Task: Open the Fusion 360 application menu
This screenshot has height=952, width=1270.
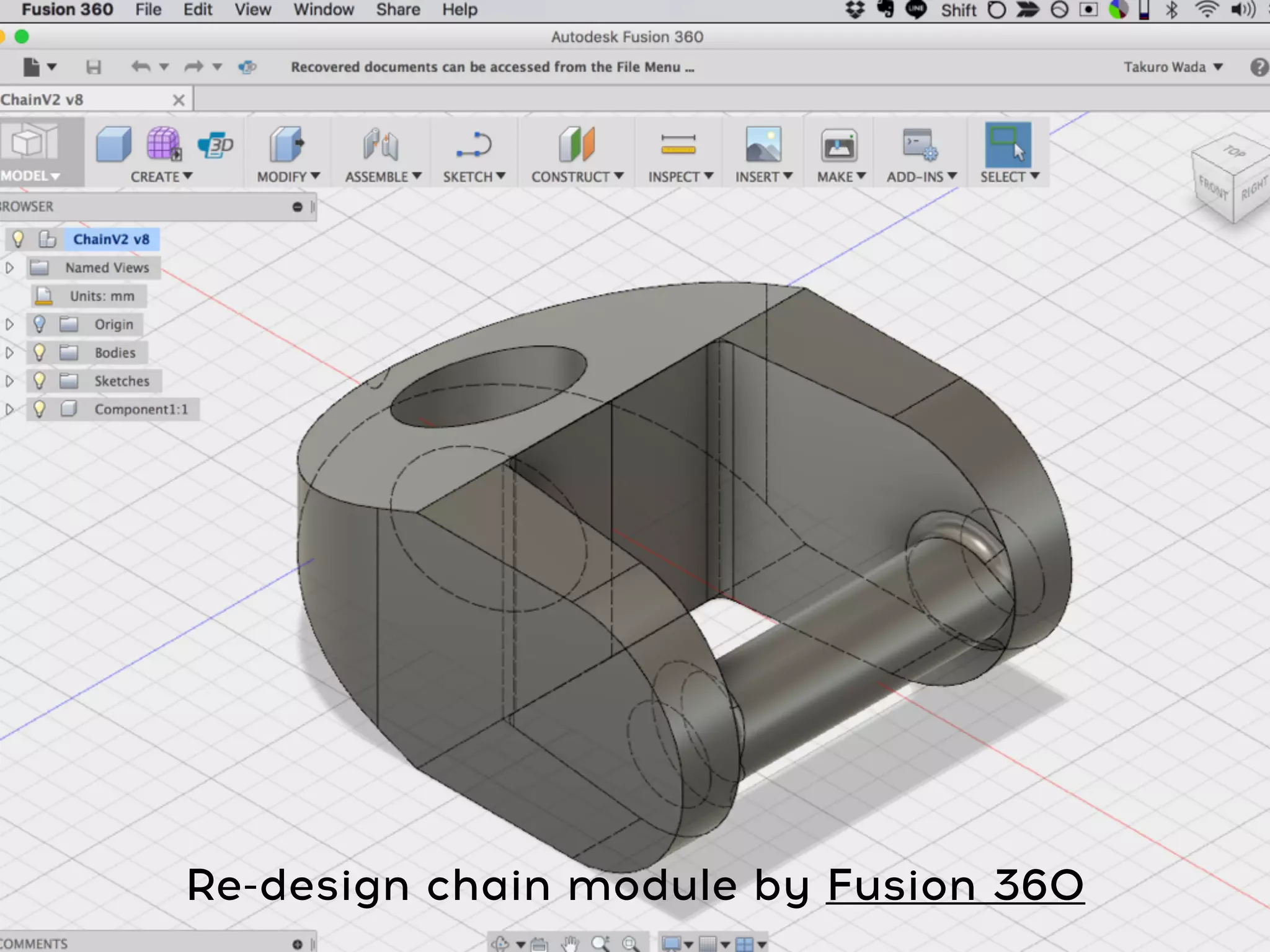Action: click(x=67, y=10)
